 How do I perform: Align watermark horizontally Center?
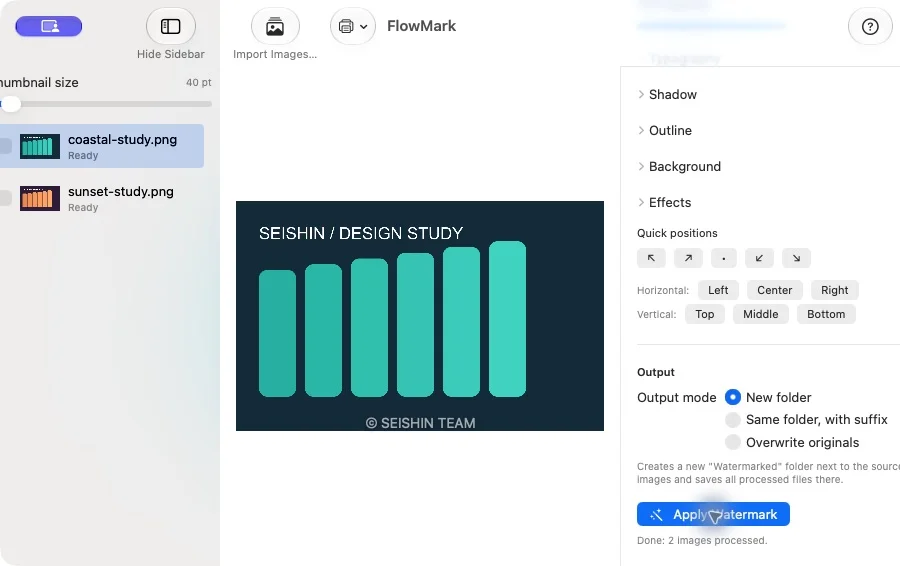pos(774,290)
